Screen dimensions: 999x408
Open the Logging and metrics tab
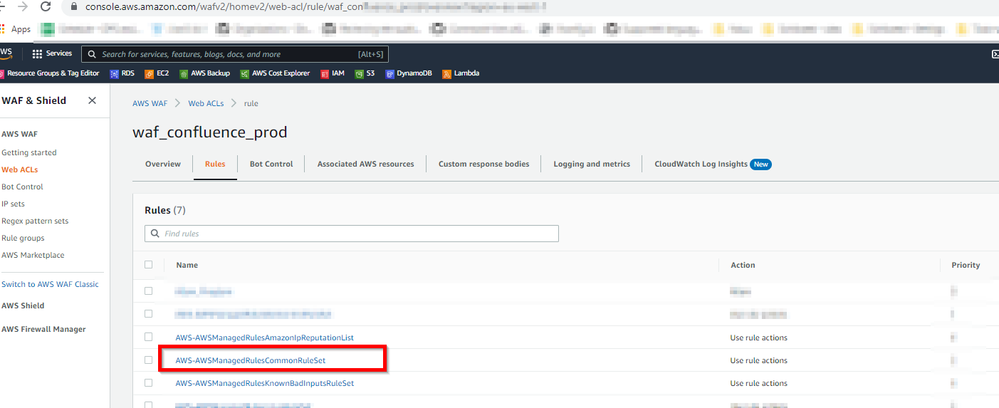(x=592, y=164)
